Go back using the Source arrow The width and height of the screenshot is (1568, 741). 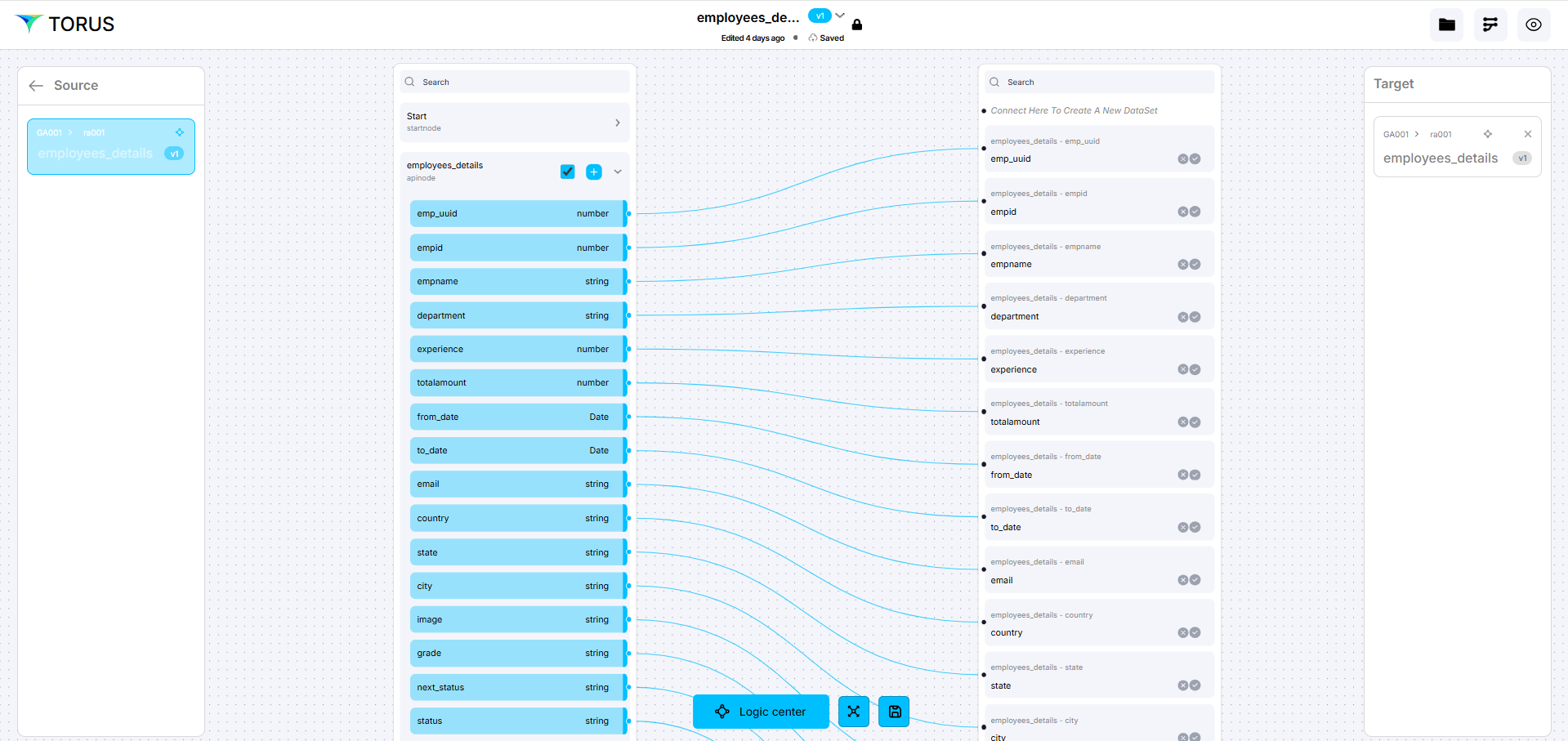[36, 86]
